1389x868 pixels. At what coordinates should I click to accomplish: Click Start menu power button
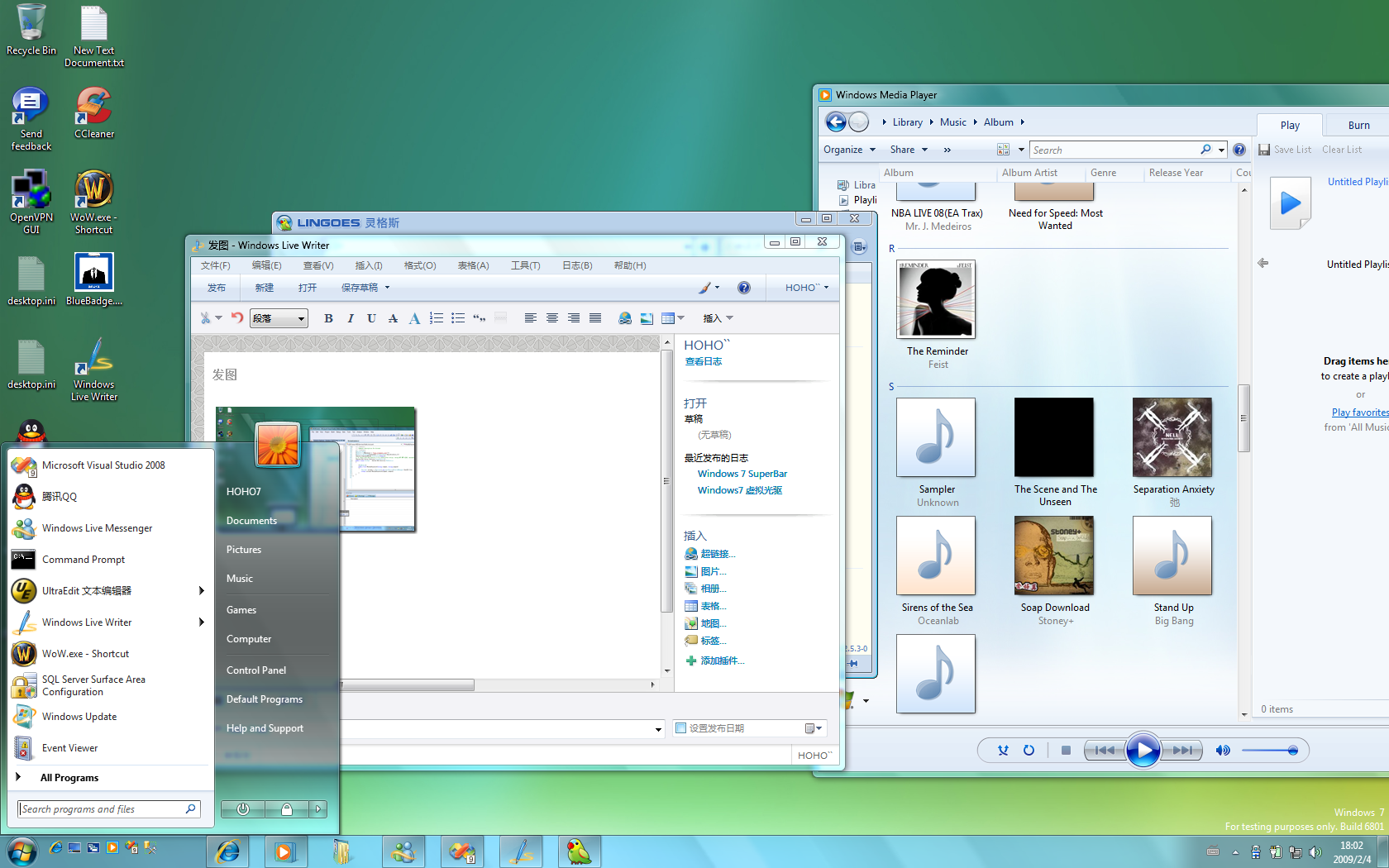(x=242, y=809)
